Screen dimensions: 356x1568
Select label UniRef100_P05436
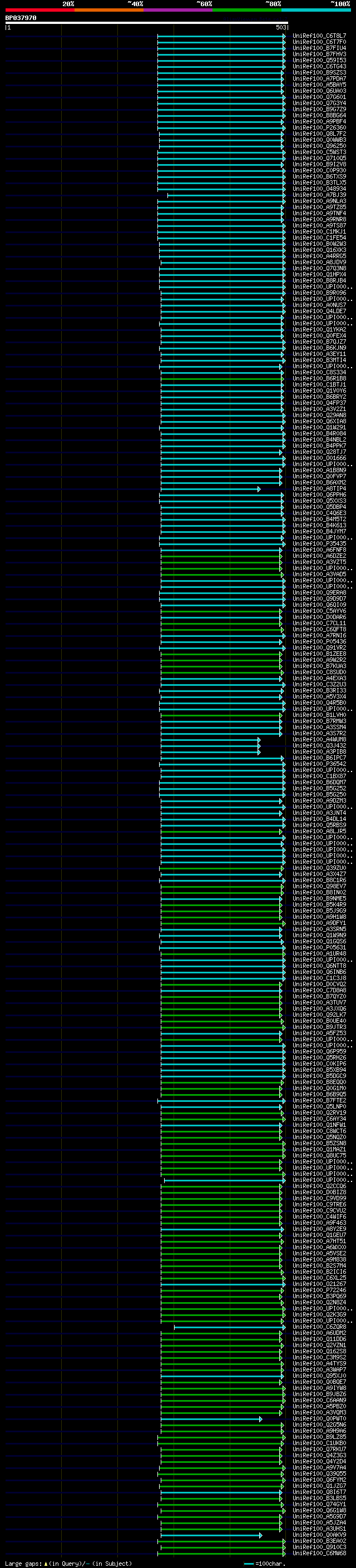pyautogui.click(x=319, y=641)
